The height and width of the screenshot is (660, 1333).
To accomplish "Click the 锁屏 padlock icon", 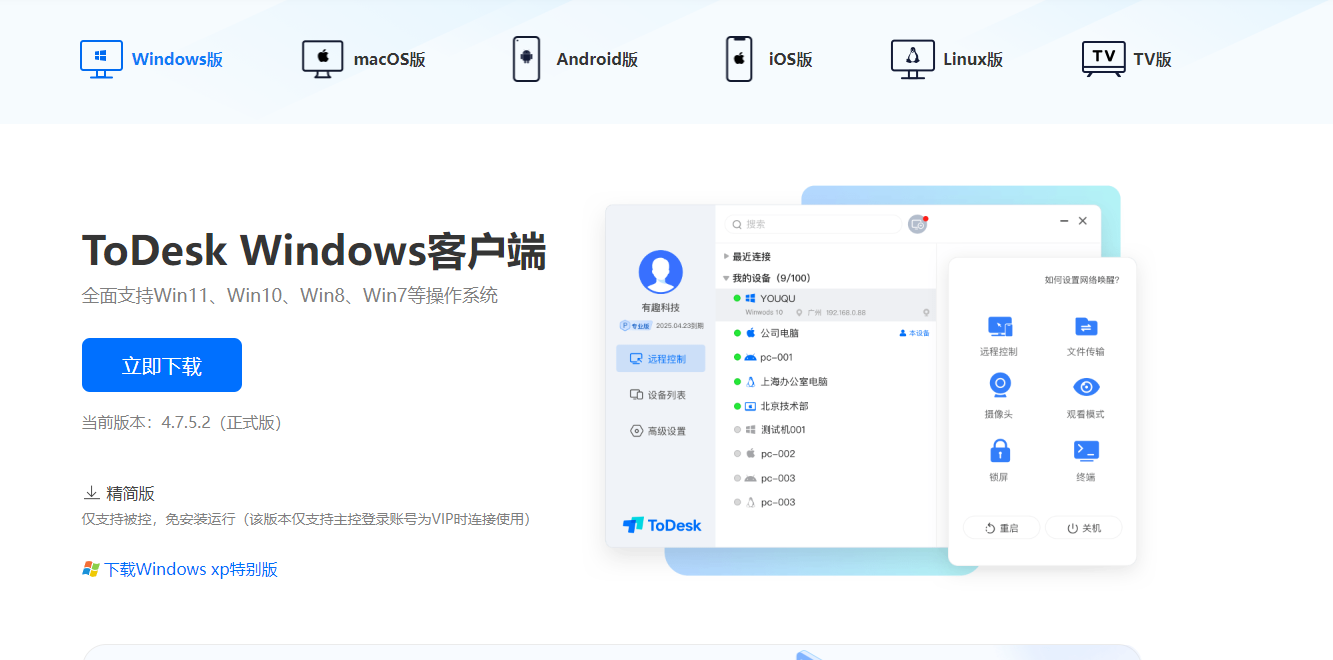I will coord(999,450).
